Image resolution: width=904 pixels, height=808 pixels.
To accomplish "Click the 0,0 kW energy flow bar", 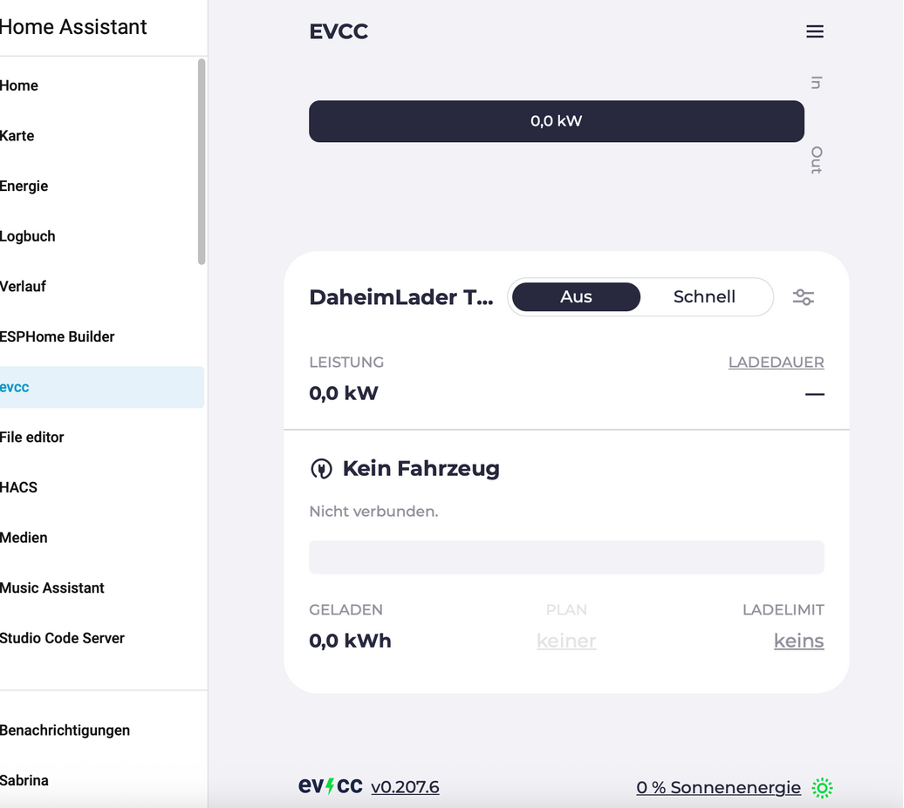I will (556, 121).
